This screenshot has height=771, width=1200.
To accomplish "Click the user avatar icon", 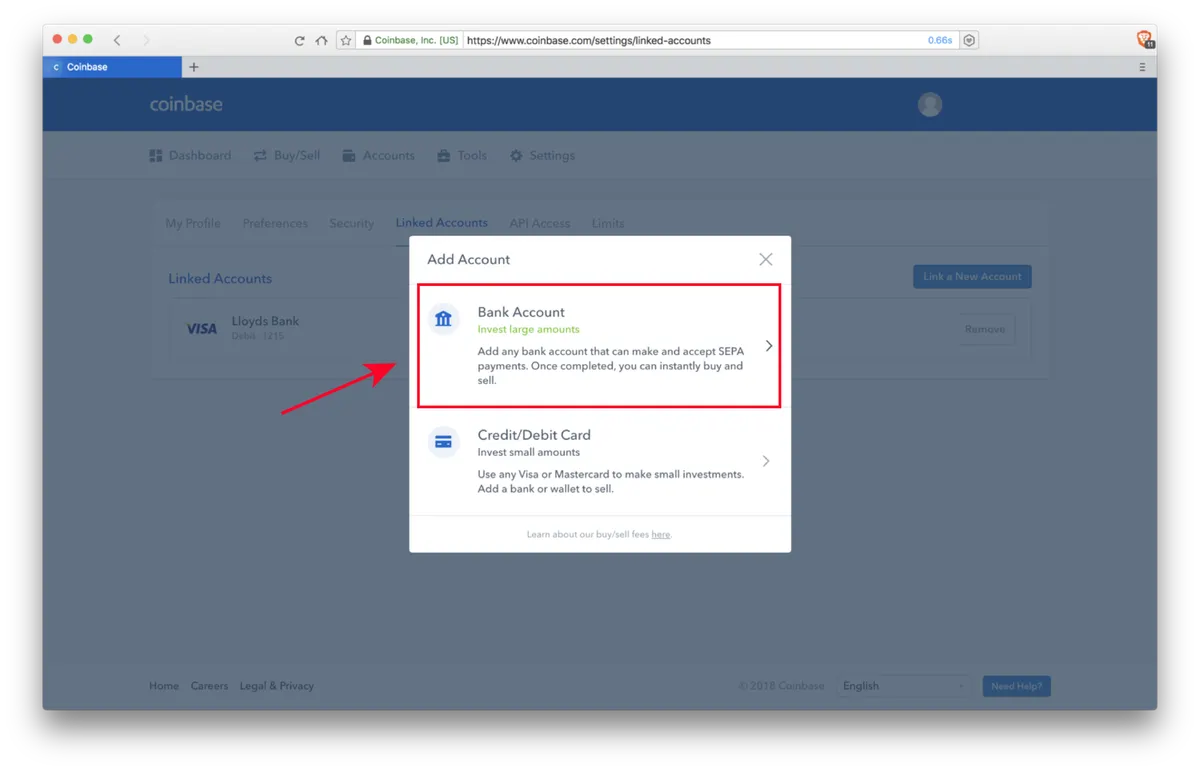I will (930, 104).
